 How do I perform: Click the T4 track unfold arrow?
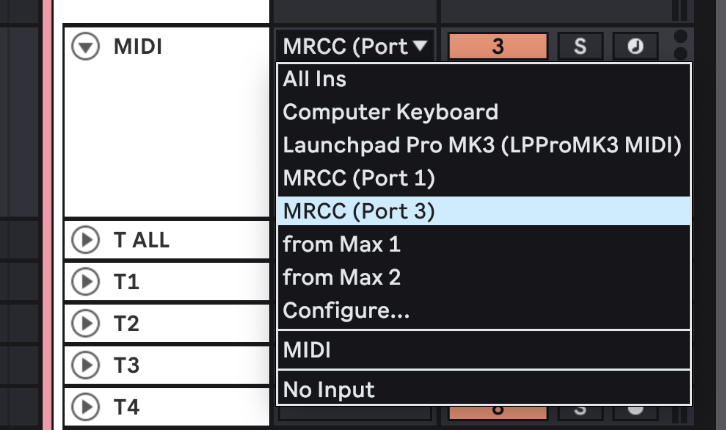point(87,407)
